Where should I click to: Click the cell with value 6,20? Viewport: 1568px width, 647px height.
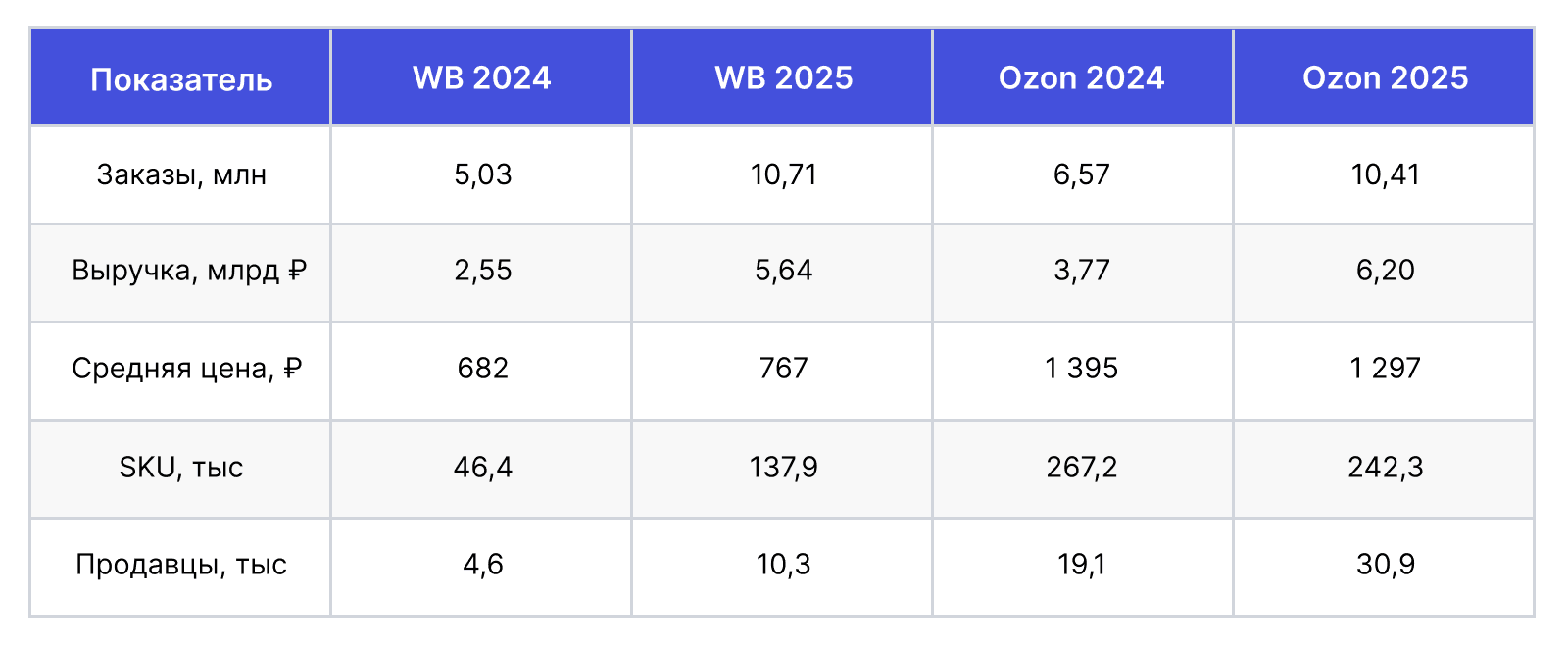click(1385, 271)
